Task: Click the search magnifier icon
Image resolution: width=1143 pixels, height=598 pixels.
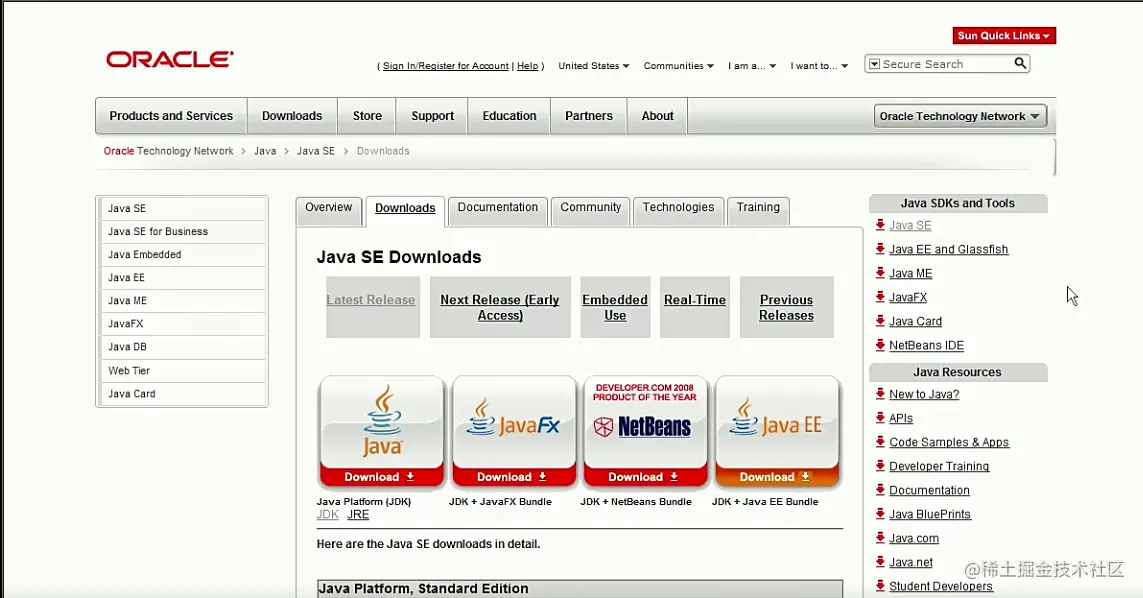Action: [x=1021, y=63]
